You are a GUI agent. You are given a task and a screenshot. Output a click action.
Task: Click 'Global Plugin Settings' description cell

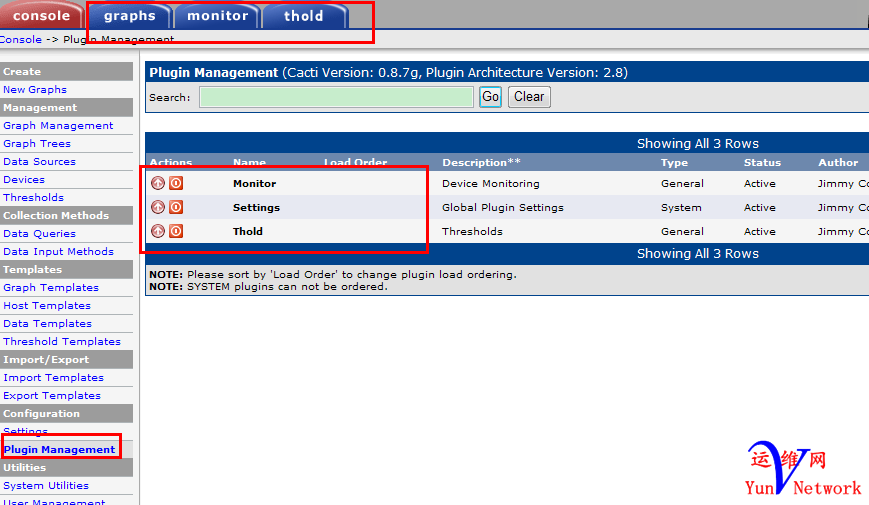point(503,207)
